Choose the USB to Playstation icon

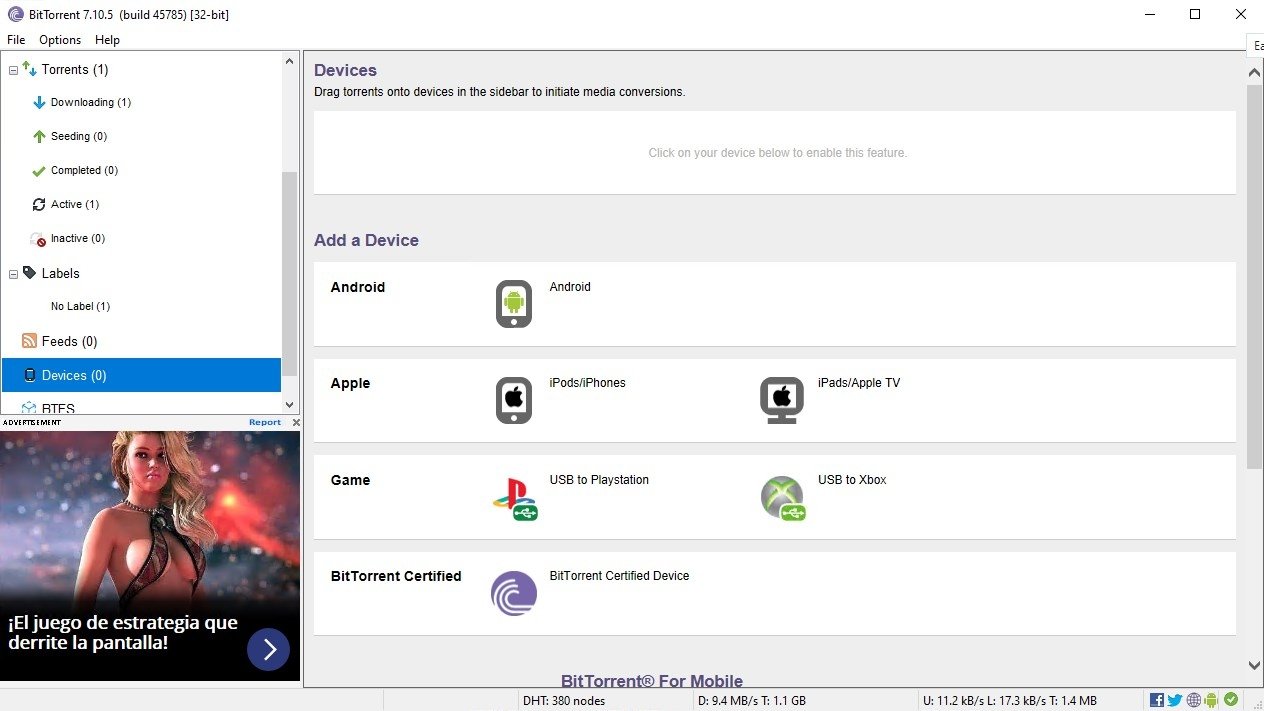[x=514, y=497]
